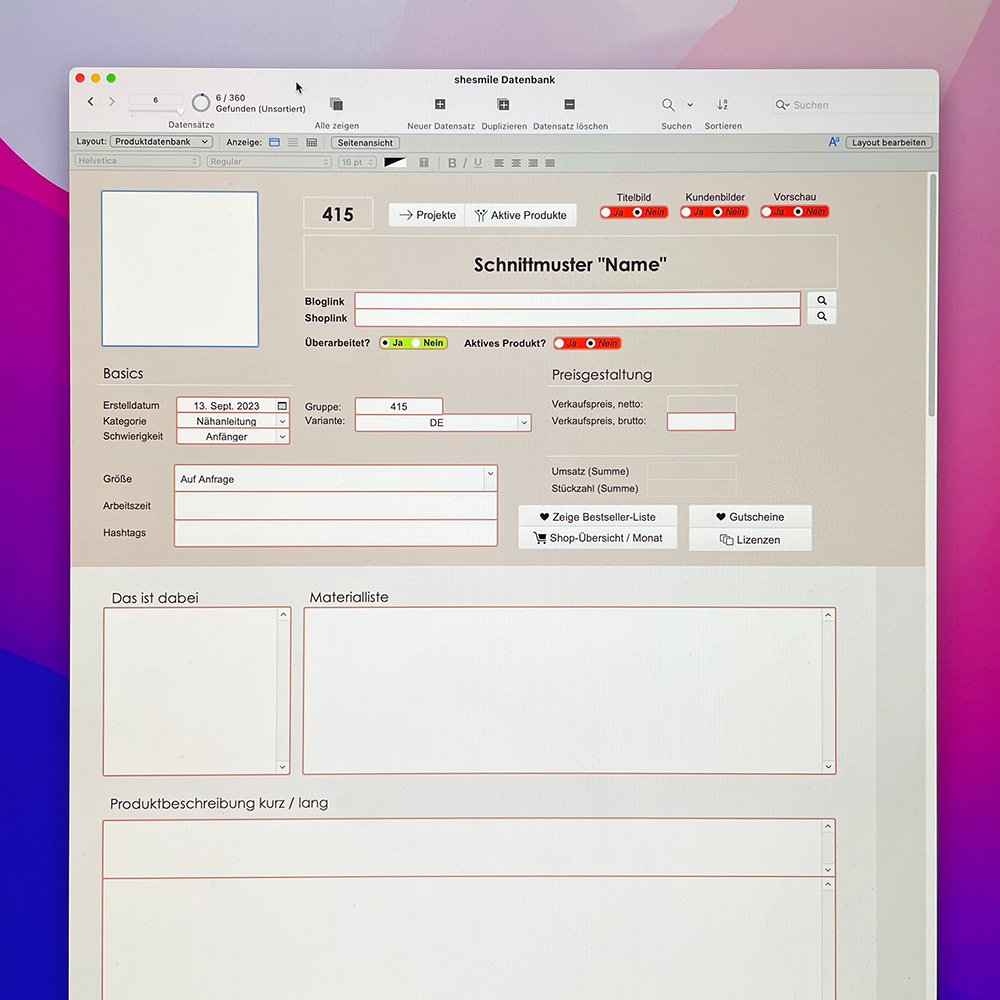The image size is (1000, 1000).
Task: Expand the Variante DE dropdown
Action: [524, 422]
